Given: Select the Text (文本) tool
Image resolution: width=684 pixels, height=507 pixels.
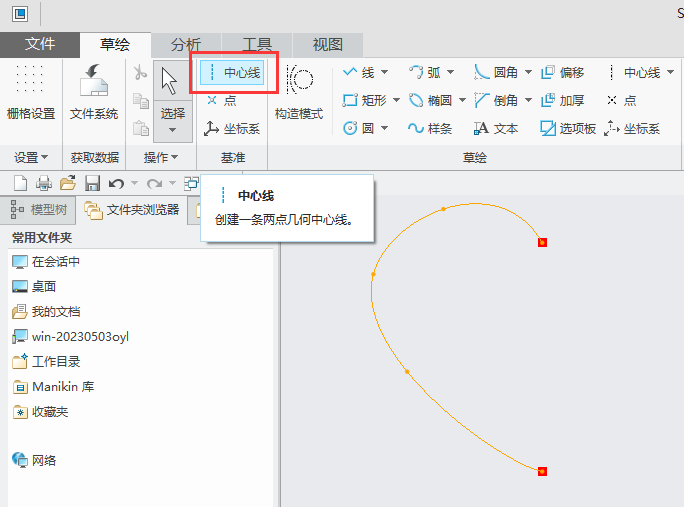Looking at the screenshot, I should coord(496,128).
